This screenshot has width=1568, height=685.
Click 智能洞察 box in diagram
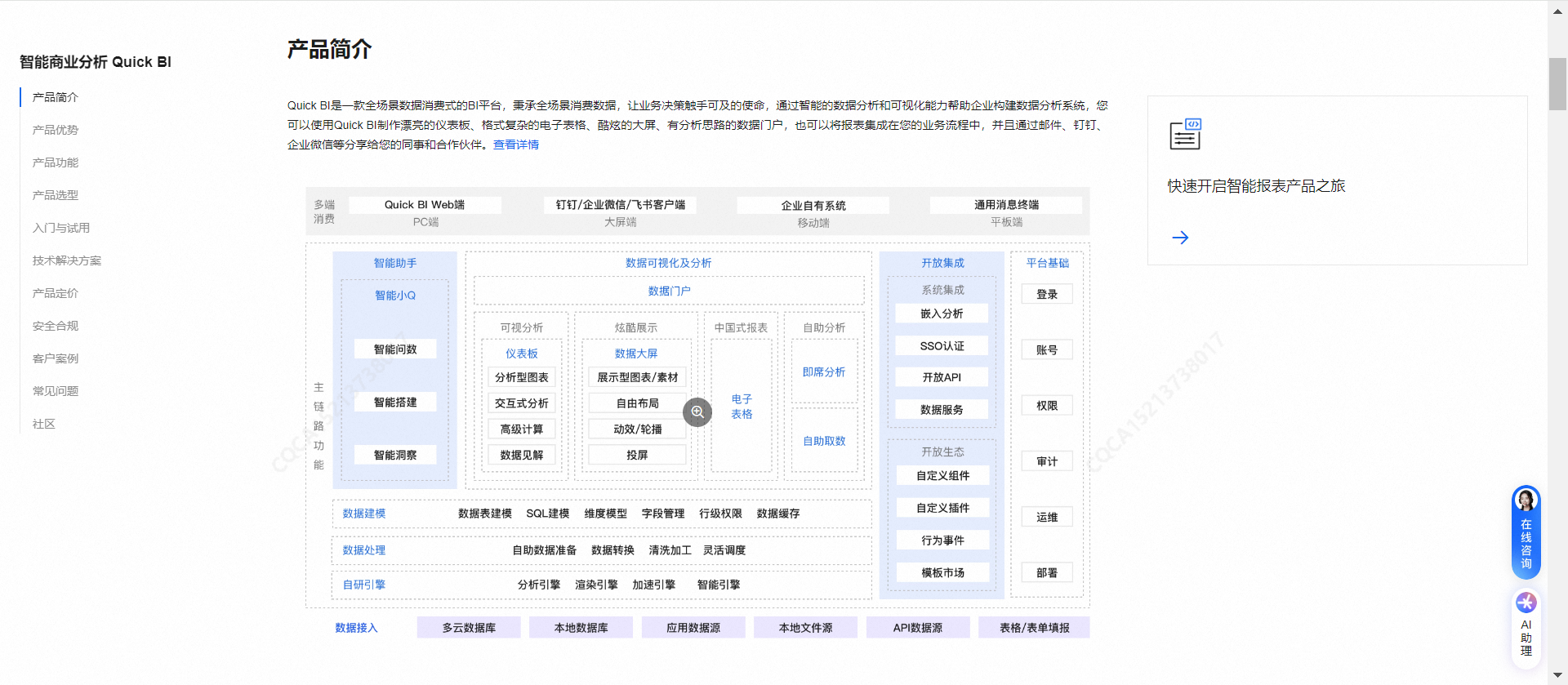395,455
